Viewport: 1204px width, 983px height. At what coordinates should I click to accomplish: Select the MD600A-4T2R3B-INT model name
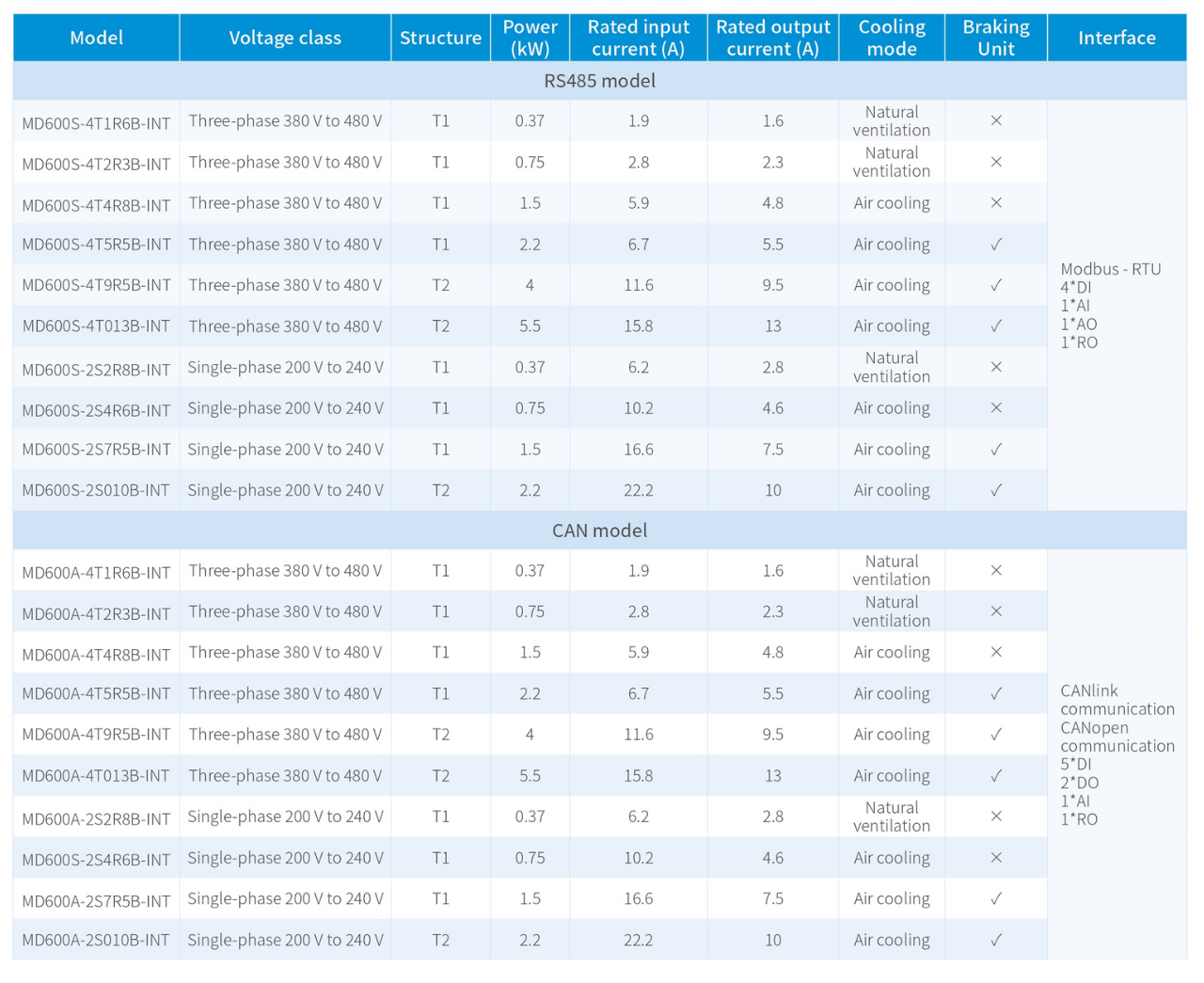coord(96,613)
